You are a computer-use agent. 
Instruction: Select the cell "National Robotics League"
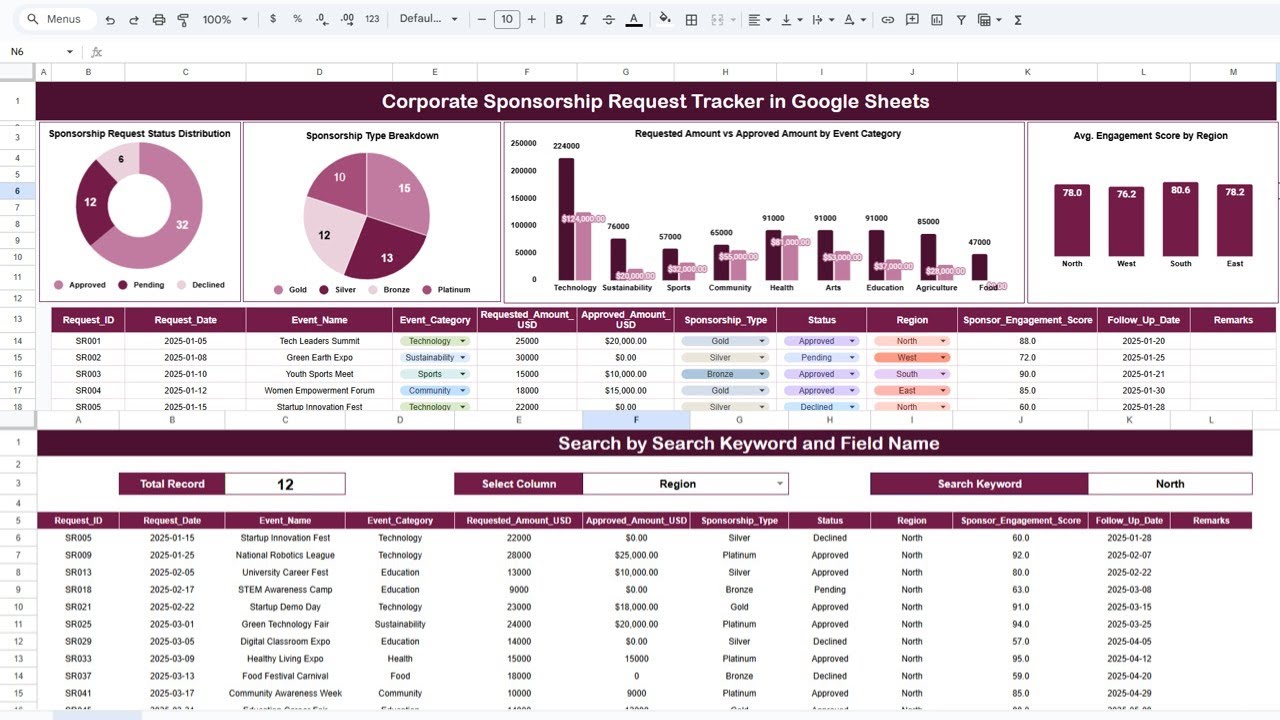pyautogui.click(x=285, y=555)
